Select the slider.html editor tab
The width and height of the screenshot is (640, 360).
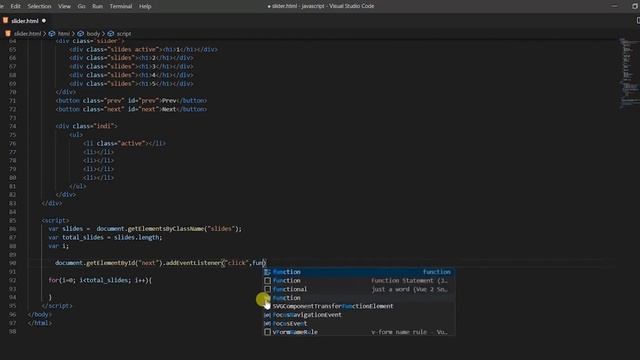point(24,21)
